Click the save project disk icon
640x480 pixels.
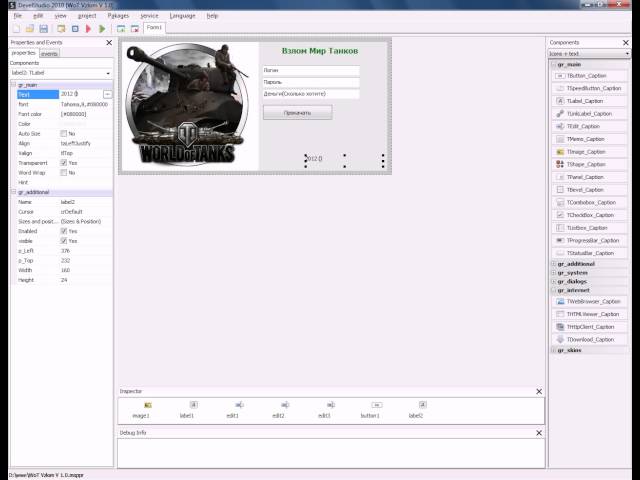(x=43, y=29)
